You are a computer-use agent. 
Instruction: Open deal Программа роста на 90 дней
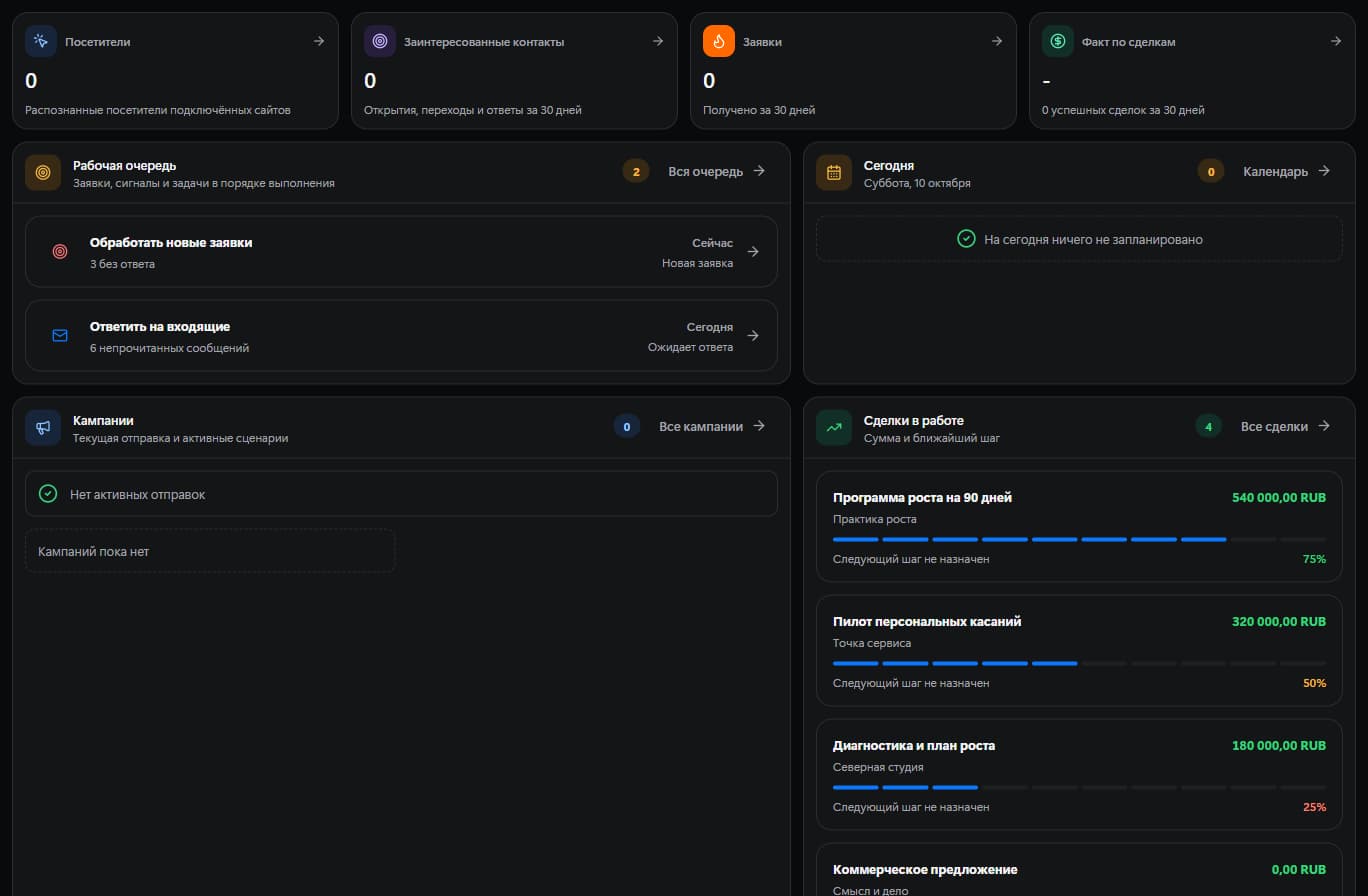point(1079,526)
